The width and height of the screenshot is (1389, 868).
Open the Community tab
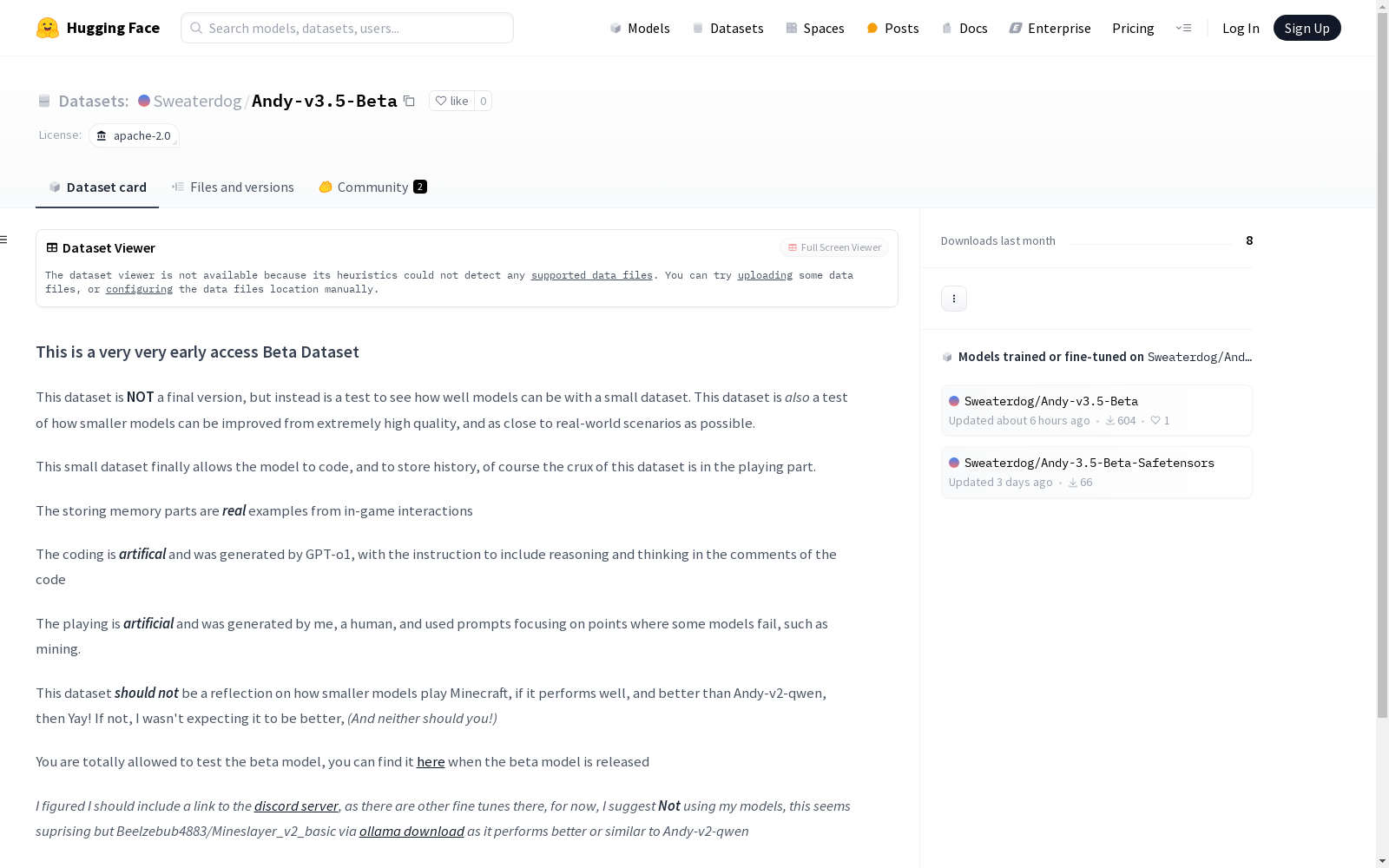[x=372, y=187]
